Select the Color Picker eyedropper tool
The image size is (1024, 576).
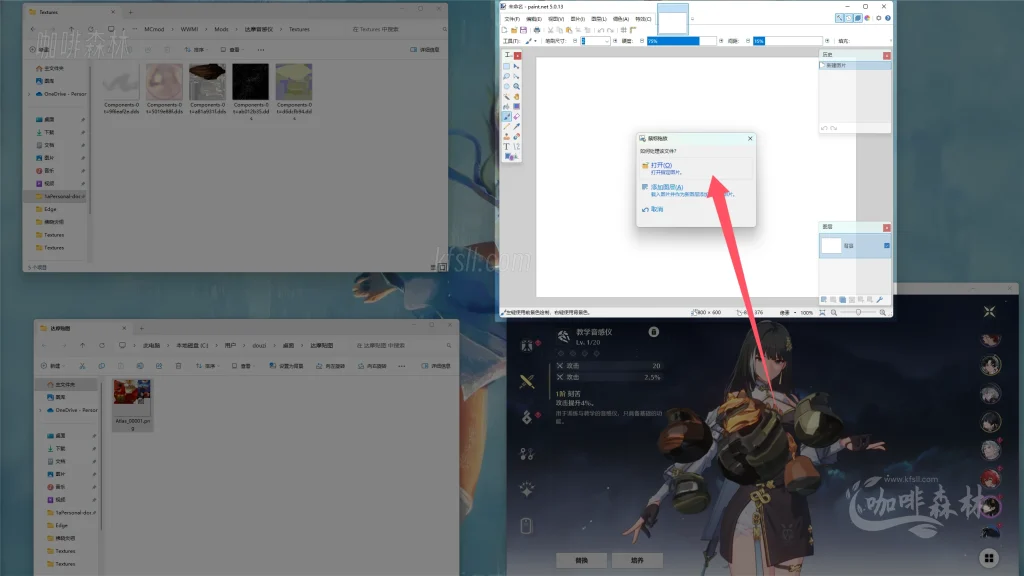click(516, 126)
